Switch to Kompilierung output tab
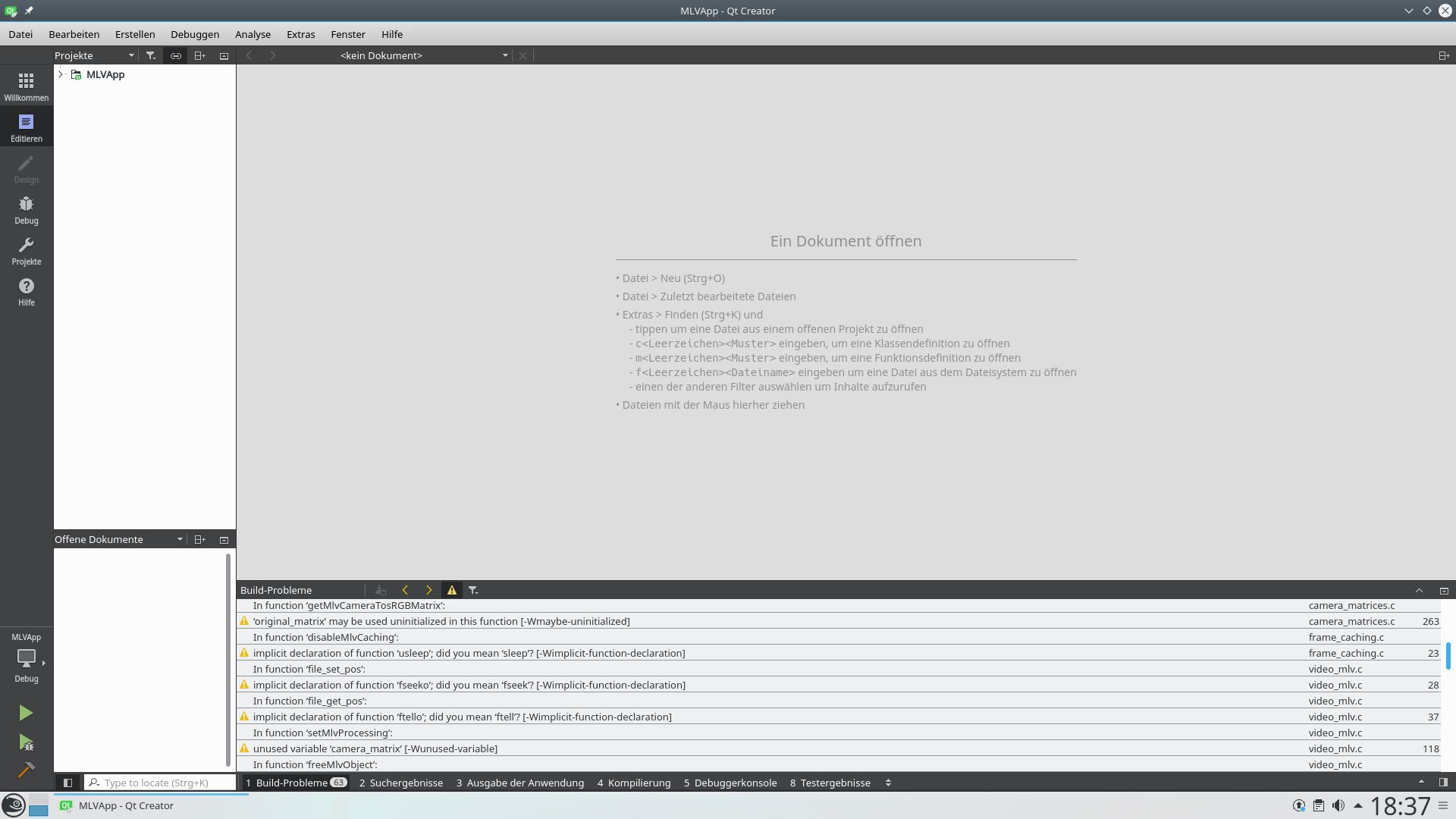This screenshot has height=819, width=1456. click(633, 783)
